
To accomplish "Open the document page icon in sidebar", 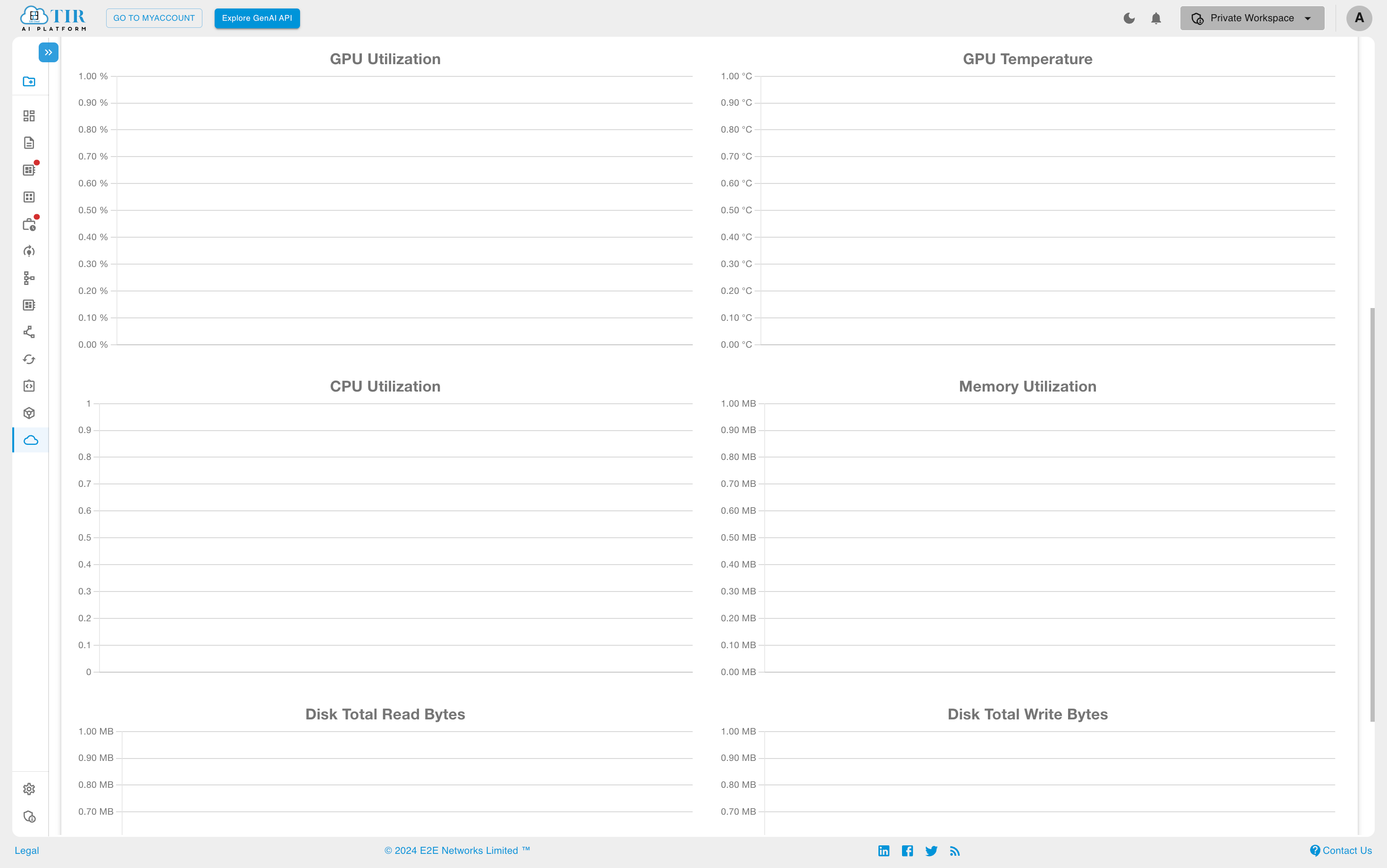I will tap(29, 143).
